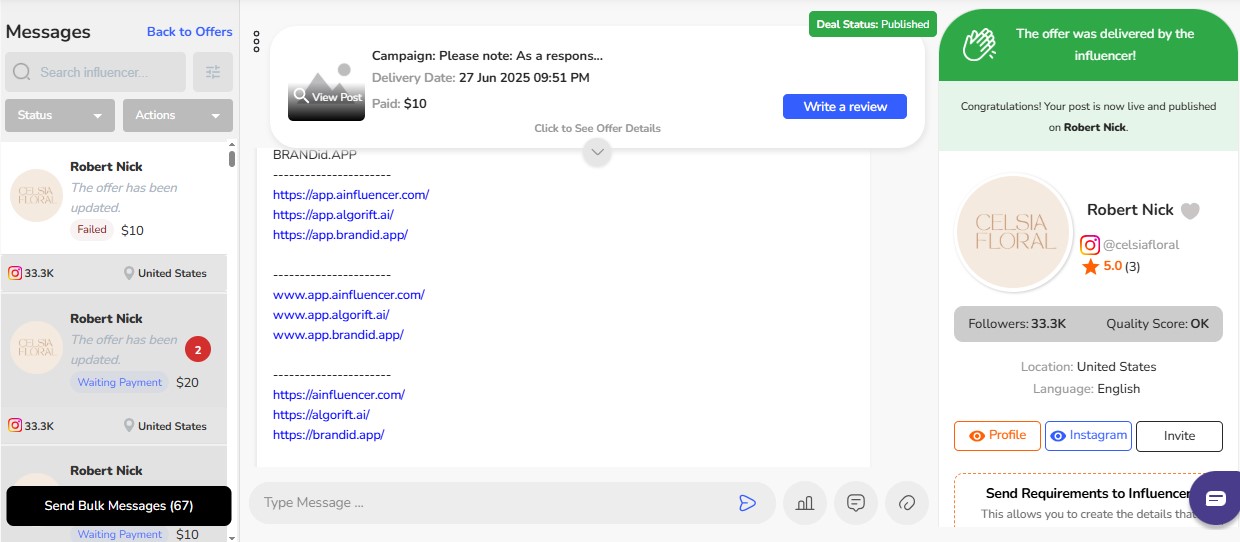Viewport: 1240px width, 542px height.
Task: Click the attachment link icon
Action: [x=907, y=503]
